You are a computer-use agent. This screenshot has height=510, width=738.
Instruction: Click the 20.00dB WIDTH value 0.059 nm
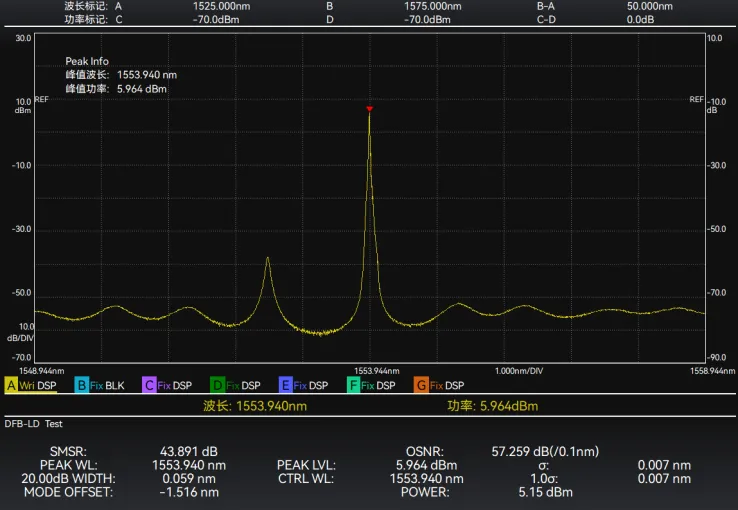click(189, 478)
